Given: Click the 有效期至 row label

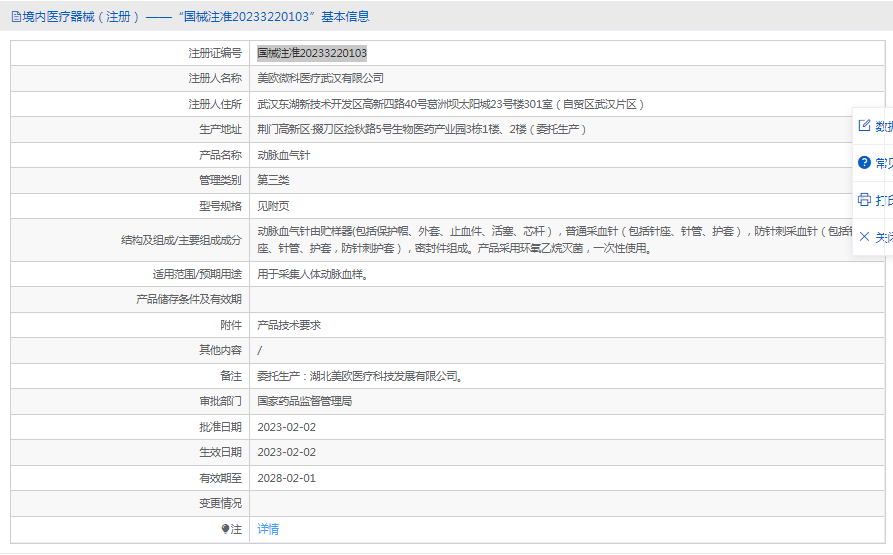Looking at the screenshot, I should click(220, 478).
